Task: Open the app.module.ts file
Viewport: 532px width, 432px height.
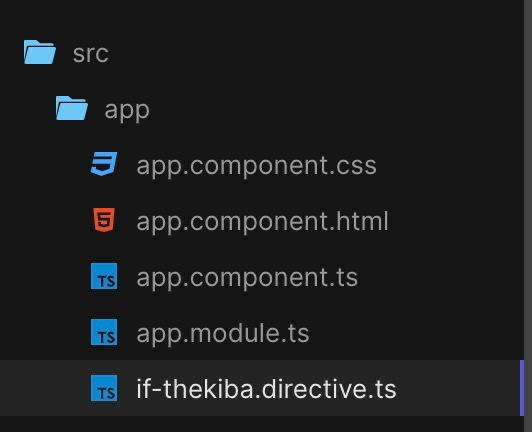Action: [x=223, y=333]
